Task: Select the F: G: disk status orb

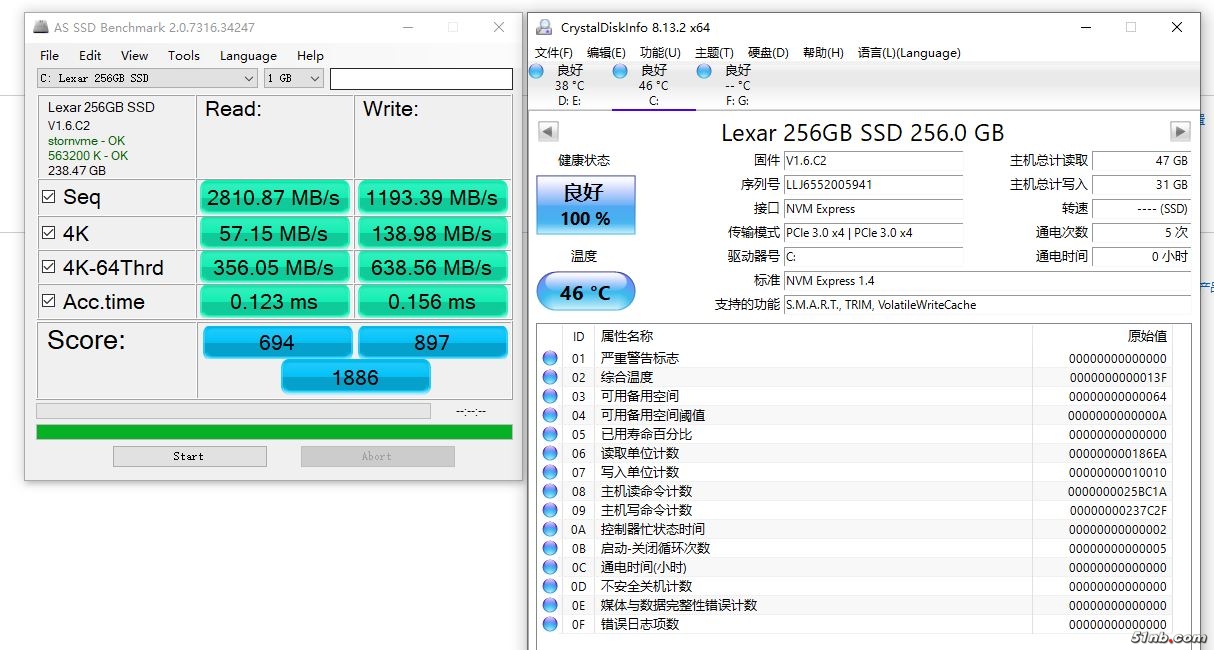Action: tap(704, 71)
